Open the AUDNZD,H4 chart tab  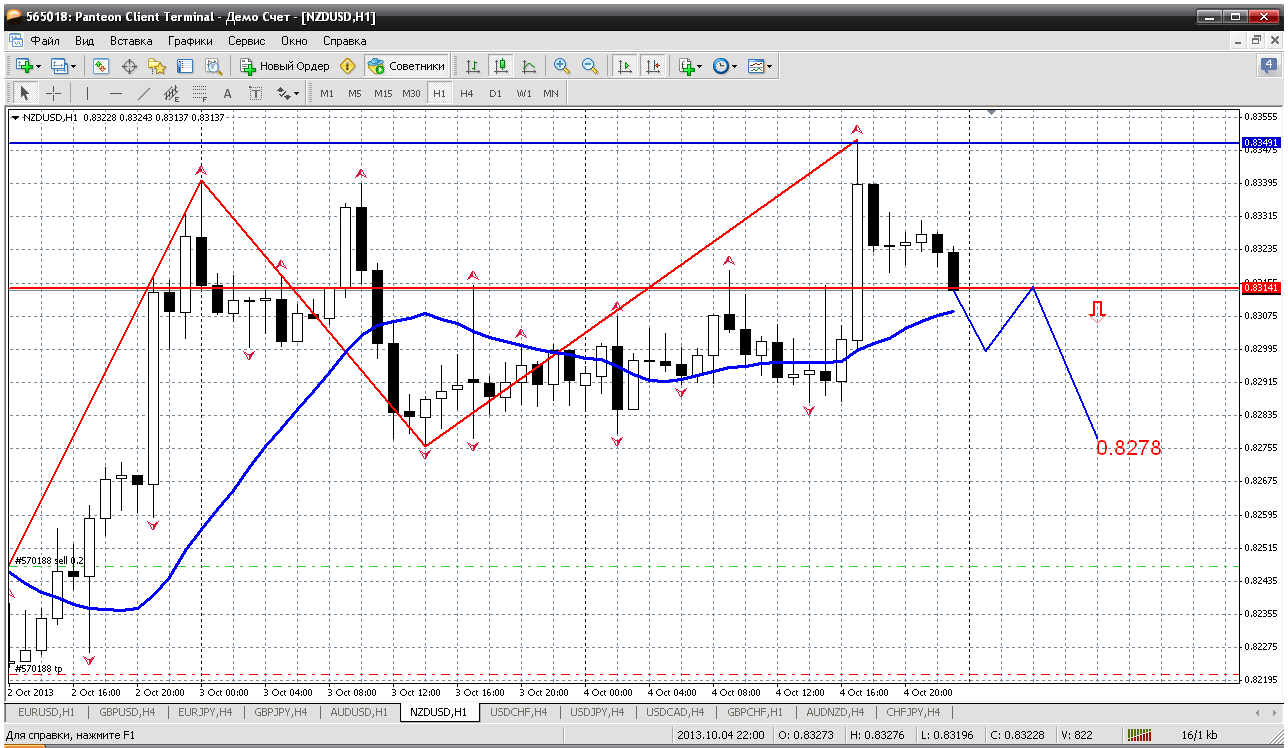834,712
